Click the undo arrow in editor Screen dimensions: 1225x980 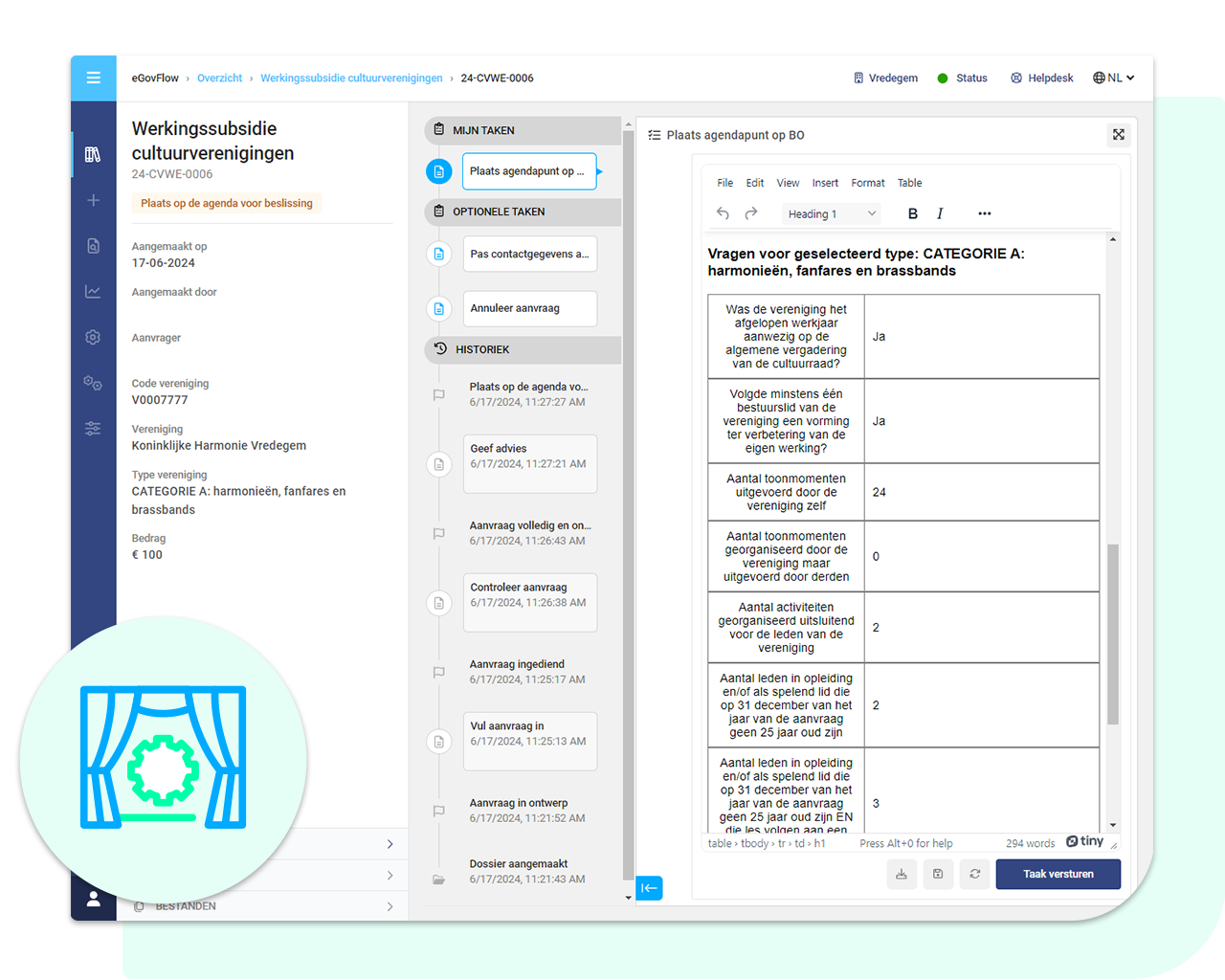coord(723,213)
